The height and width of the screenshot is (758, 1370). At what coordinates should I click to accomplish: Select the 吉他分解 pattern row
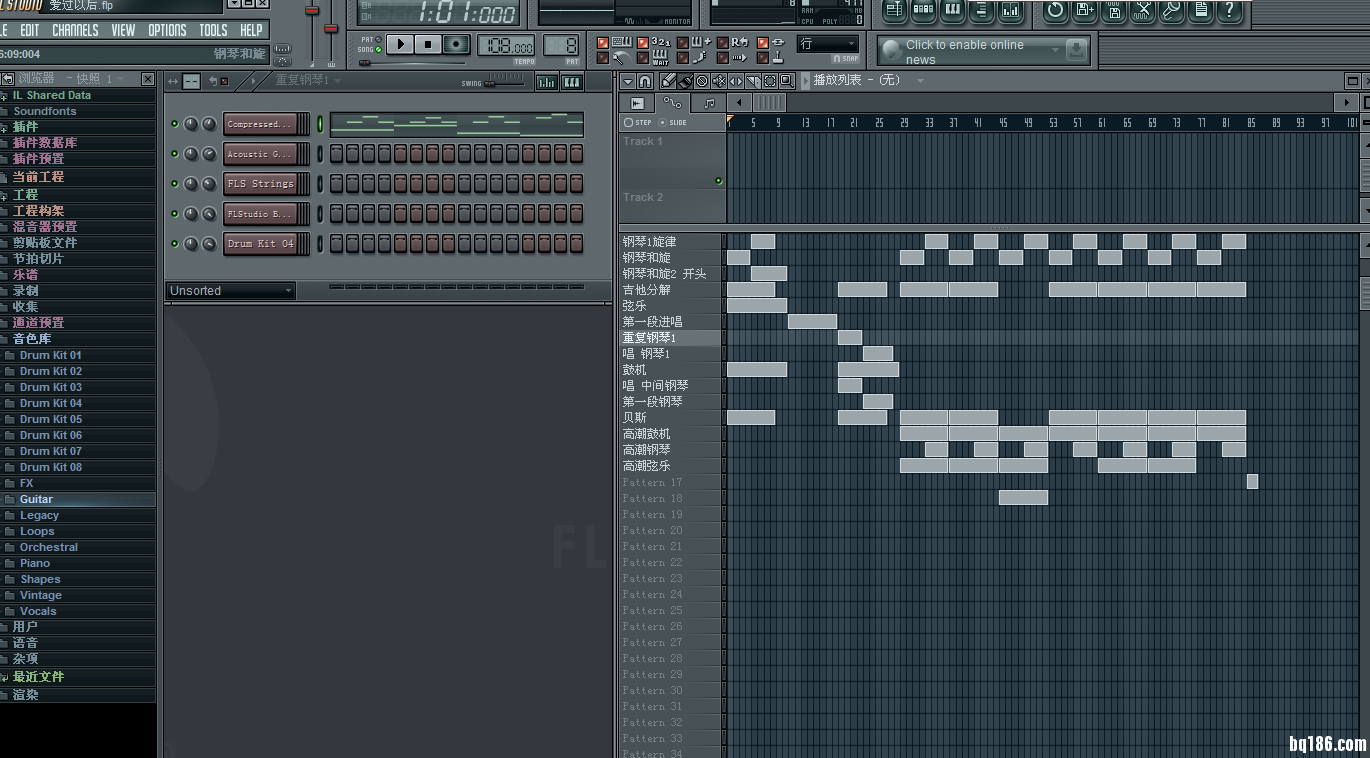[x=671, y=290]
